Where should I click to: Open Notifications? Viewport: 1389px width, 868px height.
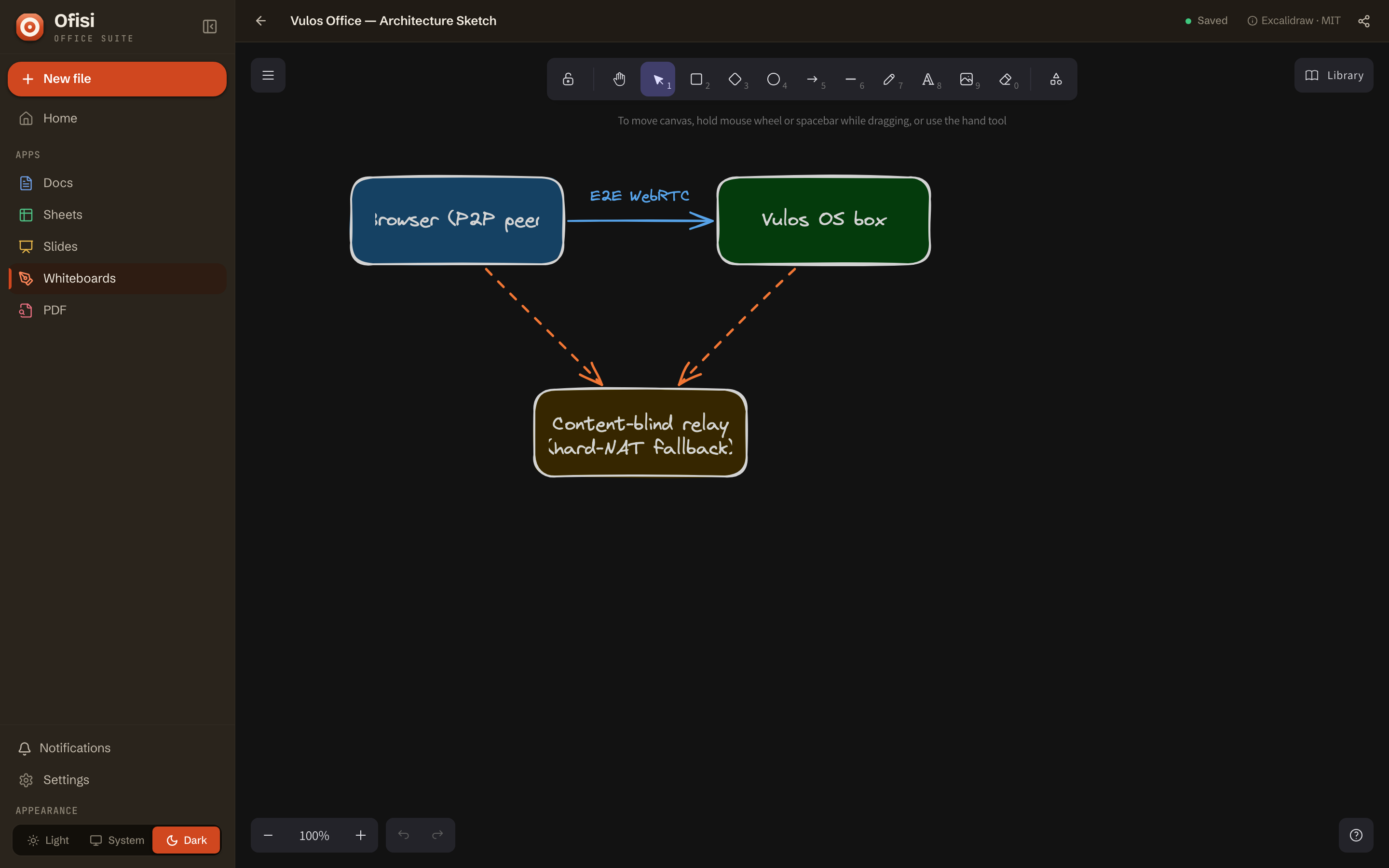click(117, 748)
